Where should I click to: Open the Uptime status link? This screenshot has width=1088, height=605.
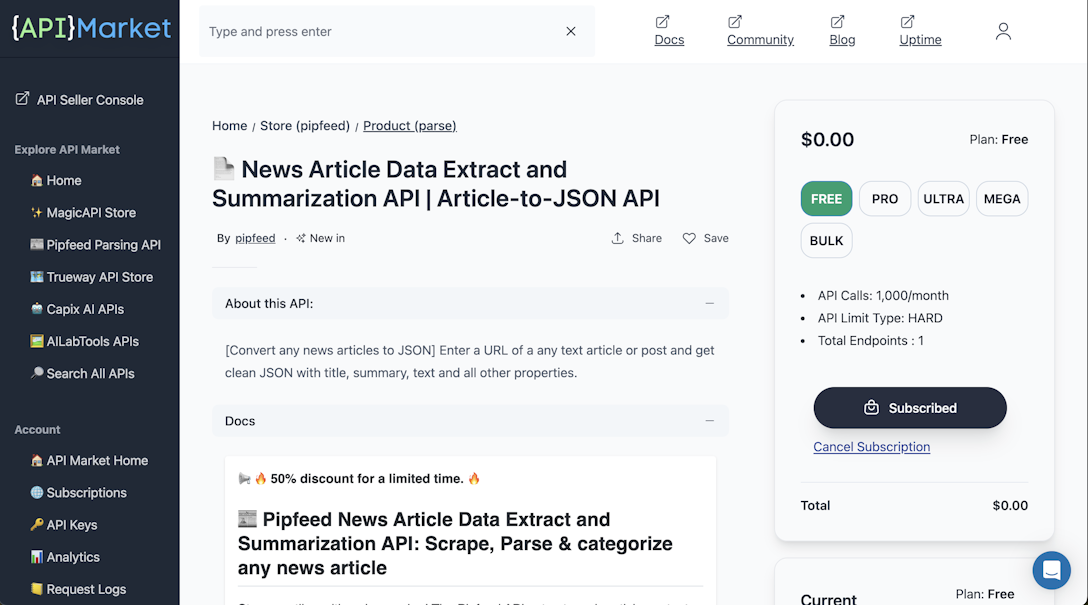[920, 31]
